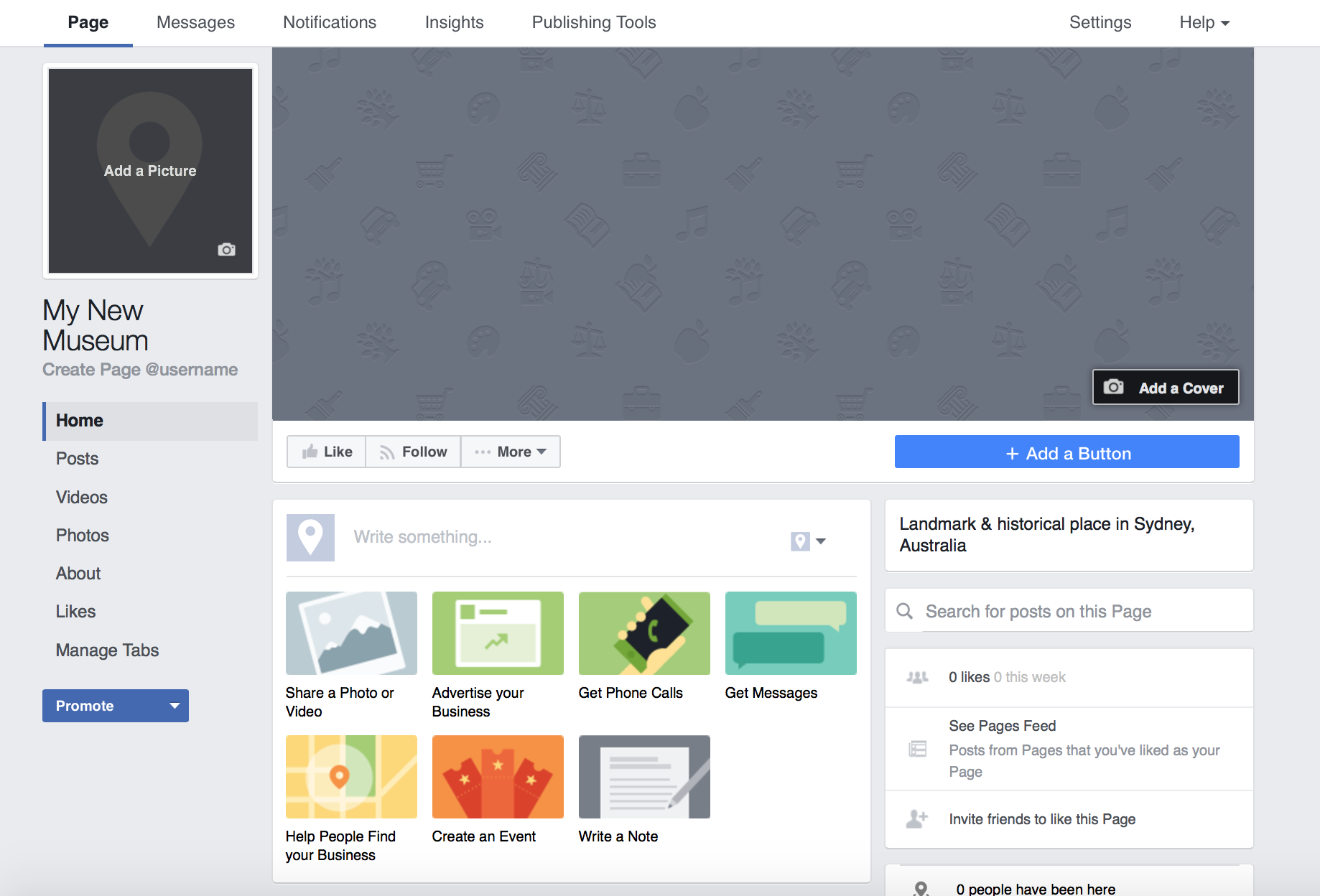This screenshot has height=896, width=1320.
Task: Expand the More actions dropdown
Action: (x=511, y=452)
